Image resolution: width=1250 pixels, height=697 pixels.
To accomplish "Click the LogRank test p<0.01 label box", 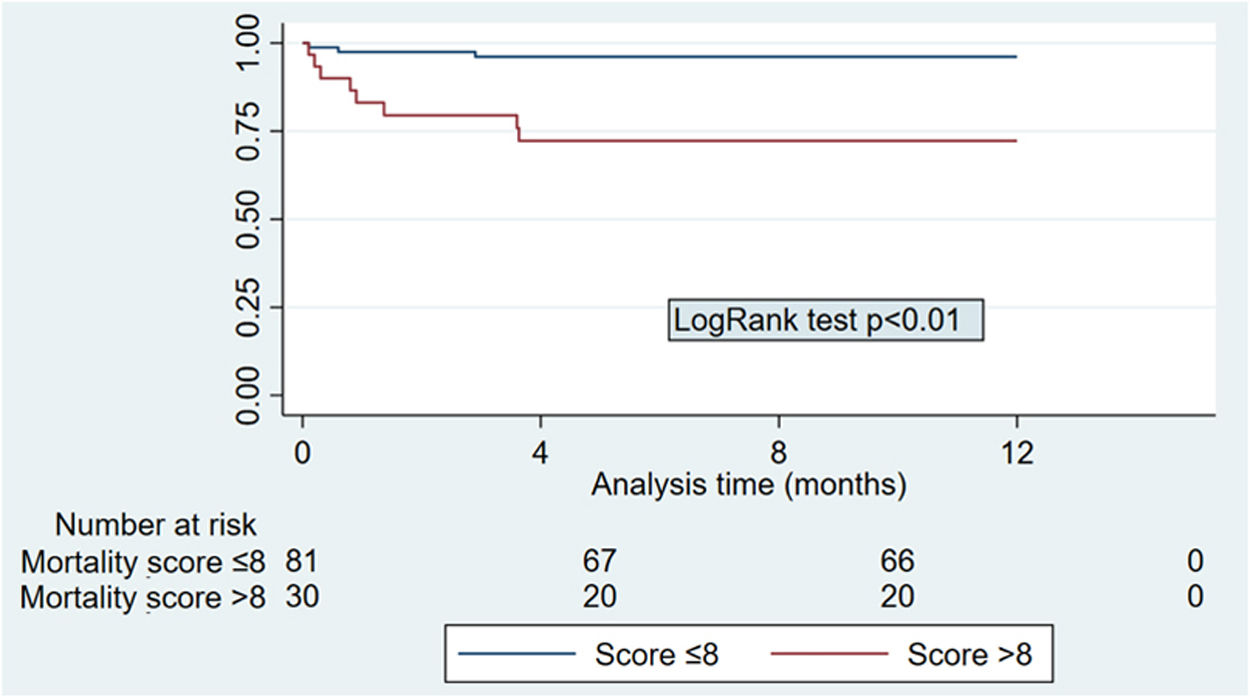I will [826, 322].
